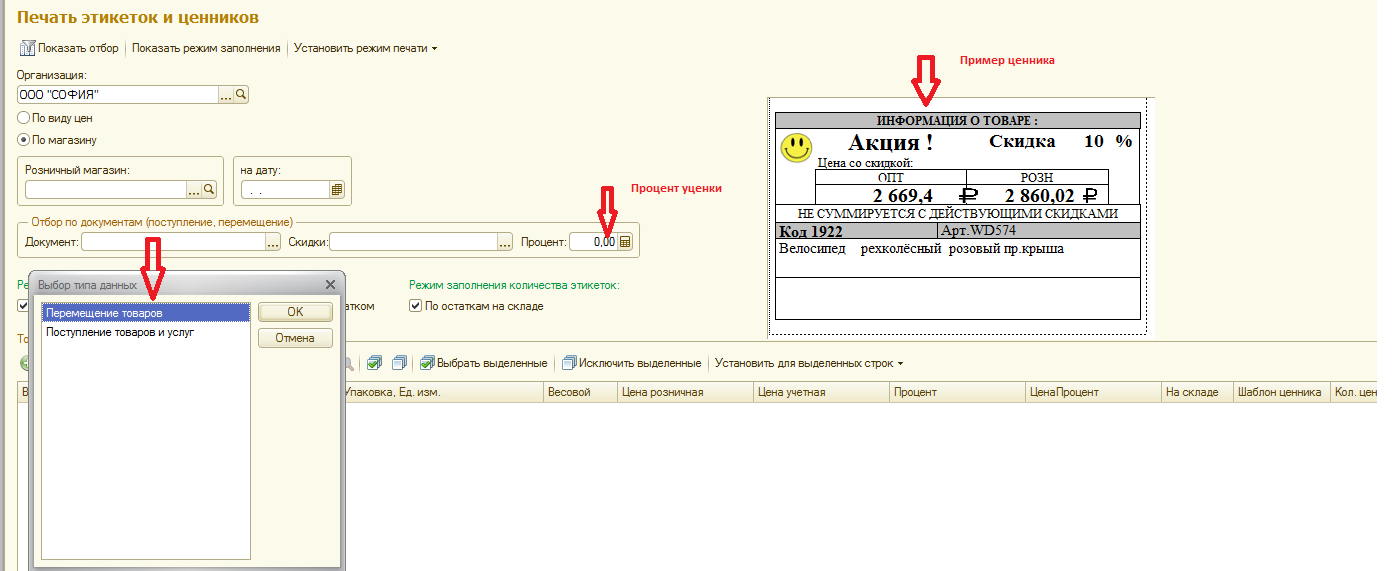Select the По магазину radio option

click(23, 140)
